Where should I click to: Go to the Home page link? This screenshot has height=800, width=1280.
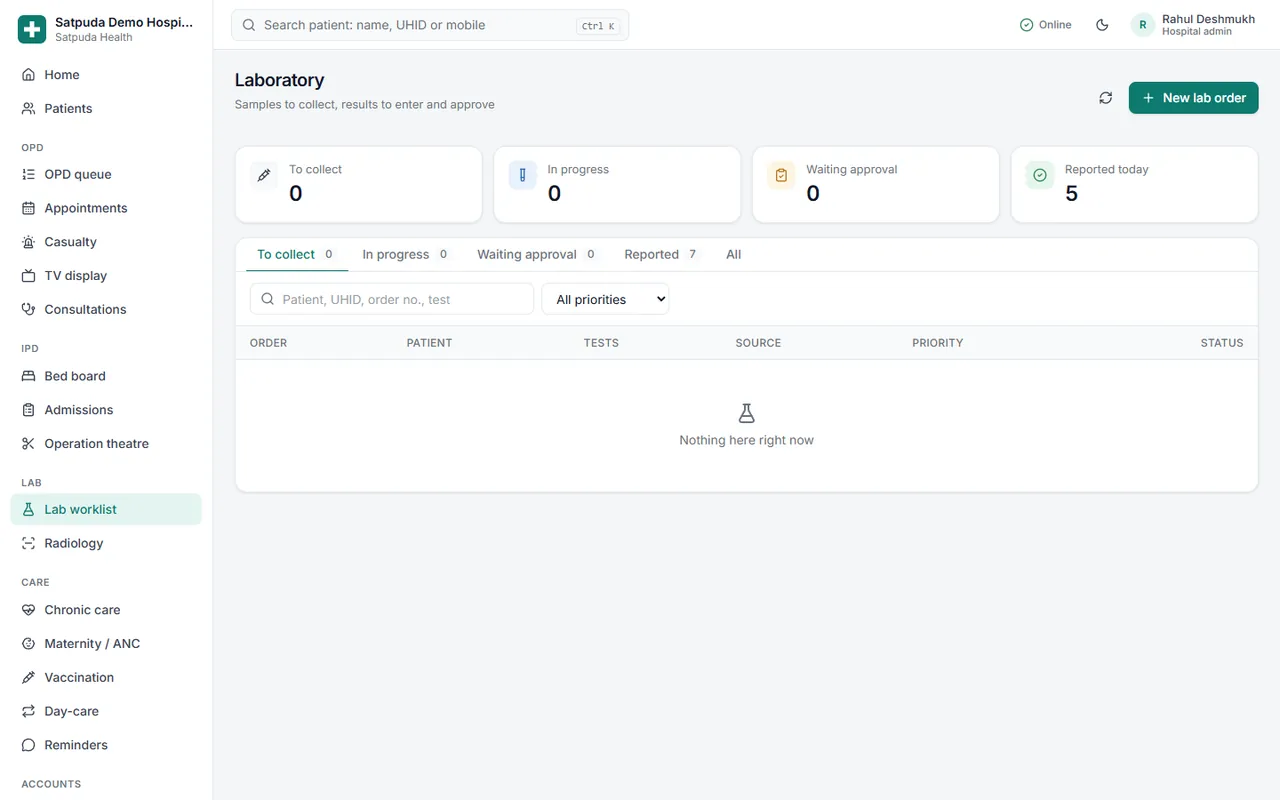coord(106,75)
